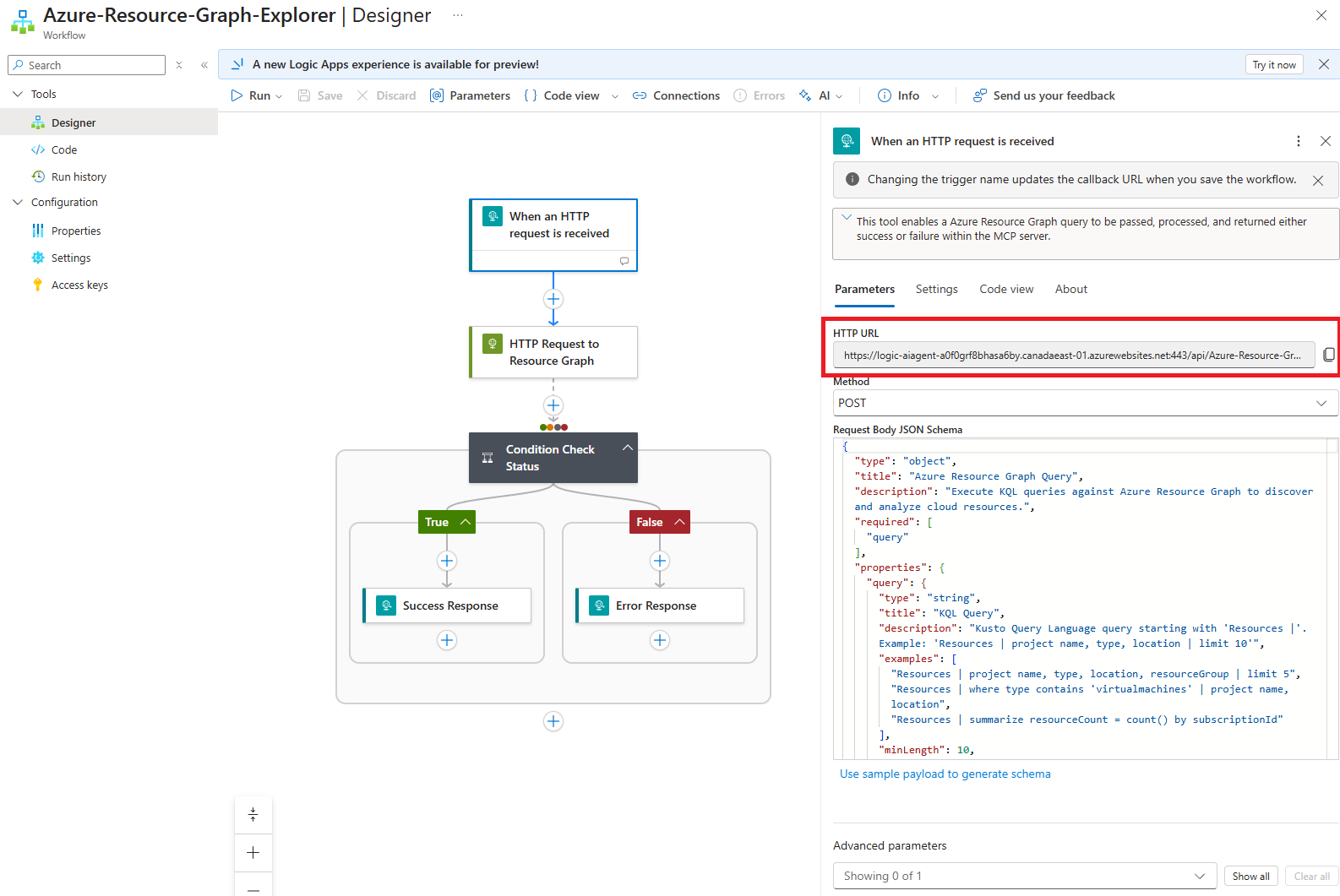Click Use sample payload to generate schema
The height and width of the screenshot is (896, 1340).
pos(945,774)
